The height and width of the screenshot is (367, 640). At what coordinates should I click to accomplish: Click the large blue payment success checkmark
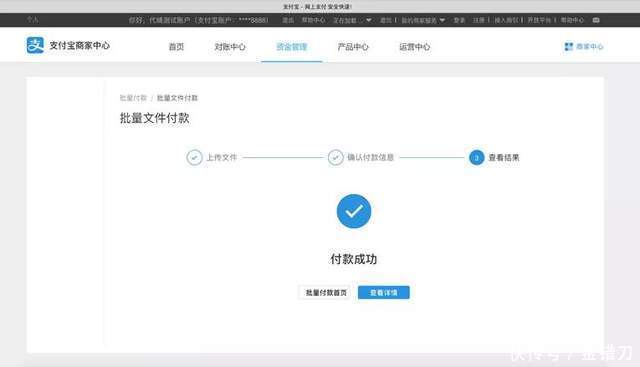coord(354,211)
